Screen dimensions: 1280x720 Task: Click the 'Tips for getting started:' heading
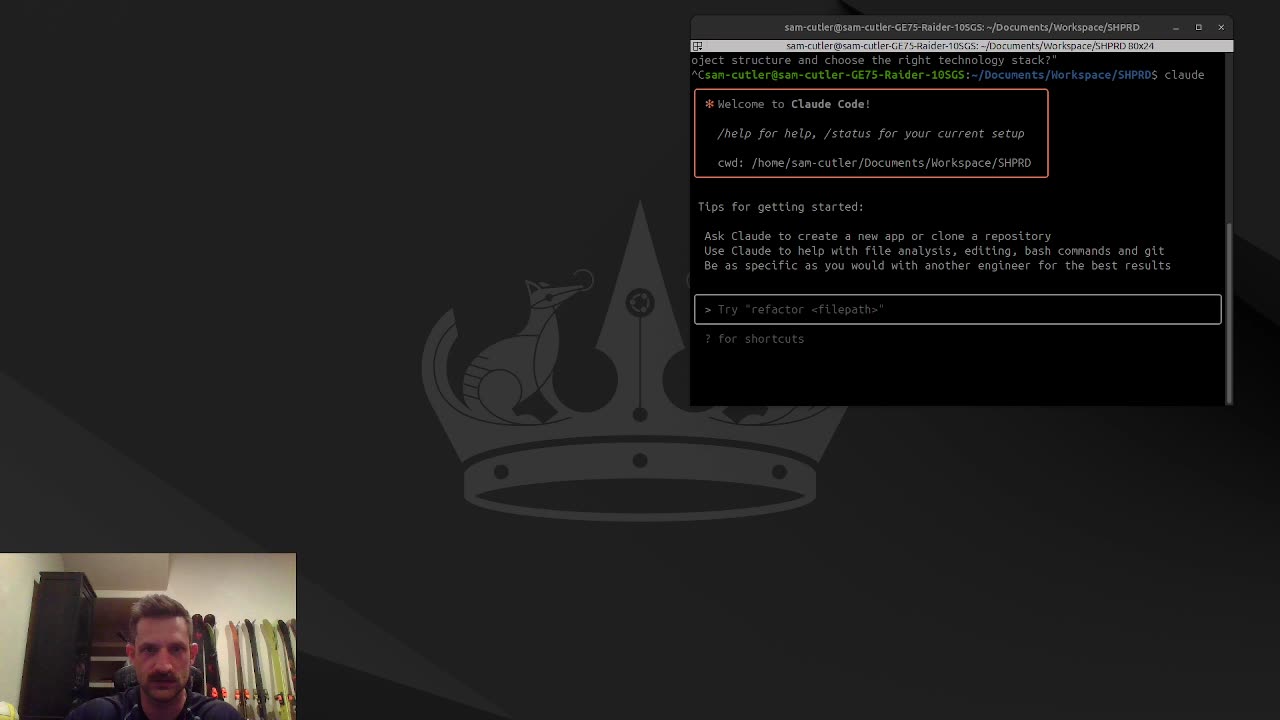tap(780, 207)
